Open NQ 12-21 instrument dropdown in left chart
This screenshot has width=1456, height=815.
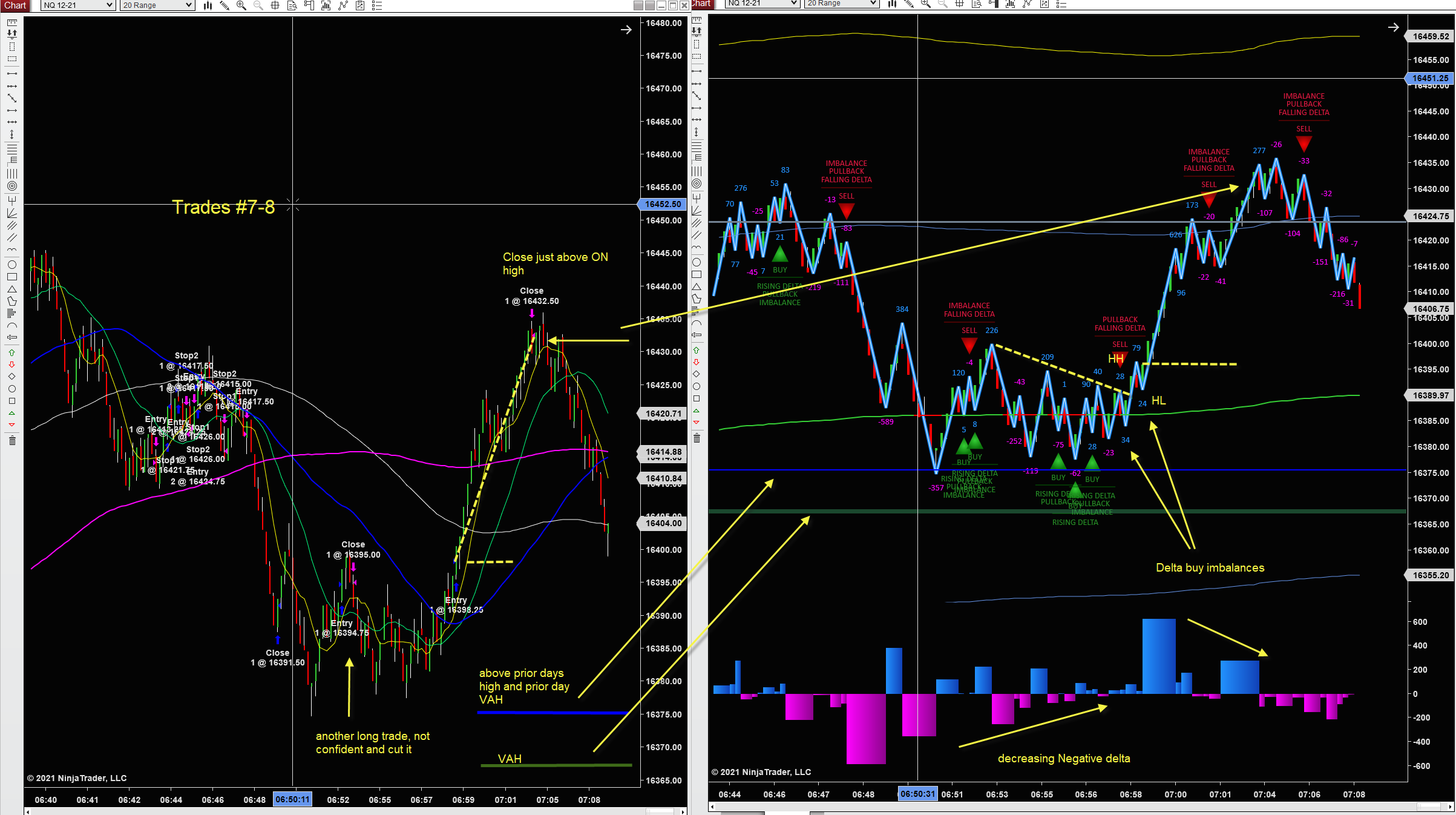(x=78, y=5)
